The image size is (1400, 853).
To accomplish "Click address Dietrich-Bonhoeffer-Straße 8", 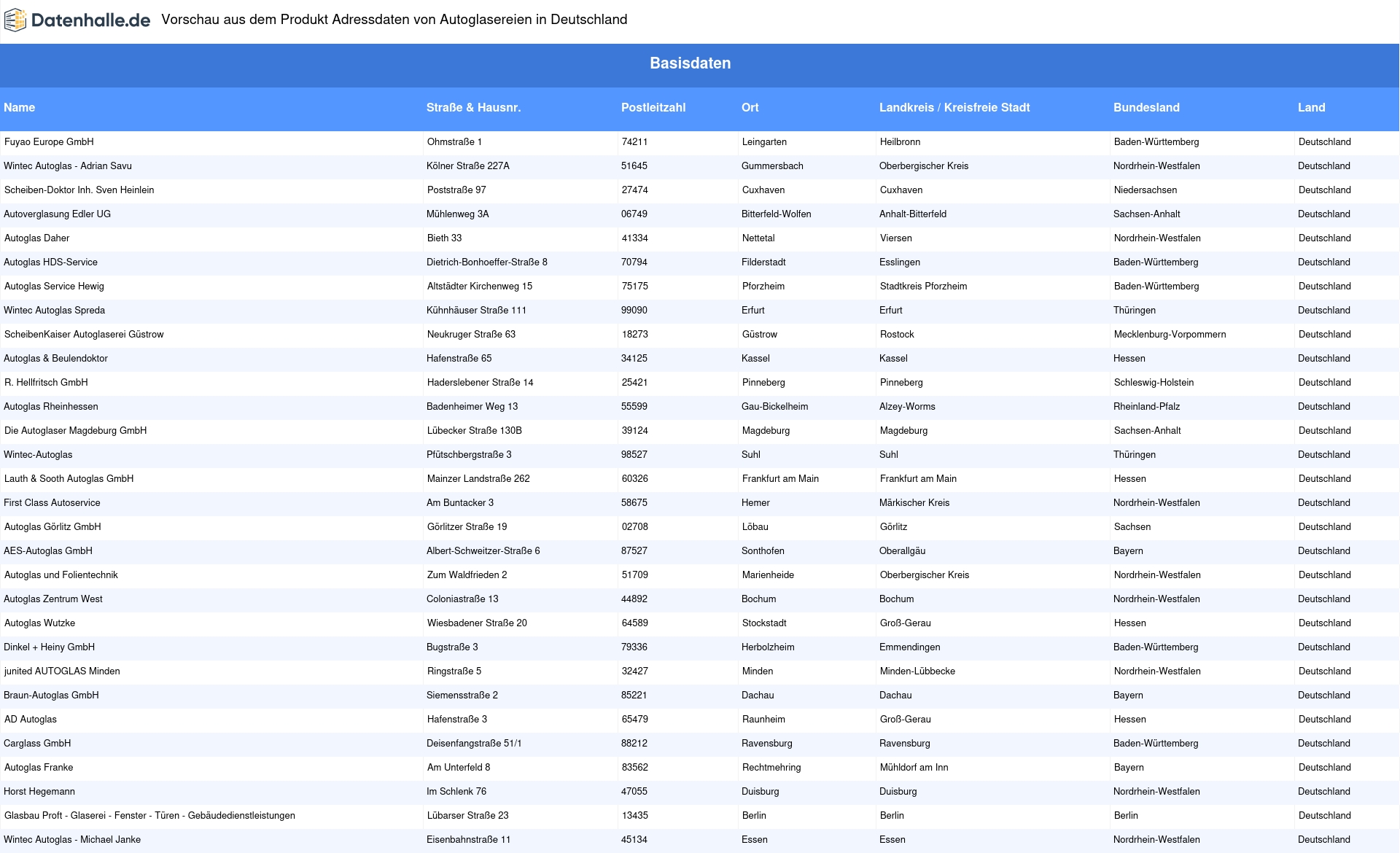I will pyautogui.click(x=487, y=262).
